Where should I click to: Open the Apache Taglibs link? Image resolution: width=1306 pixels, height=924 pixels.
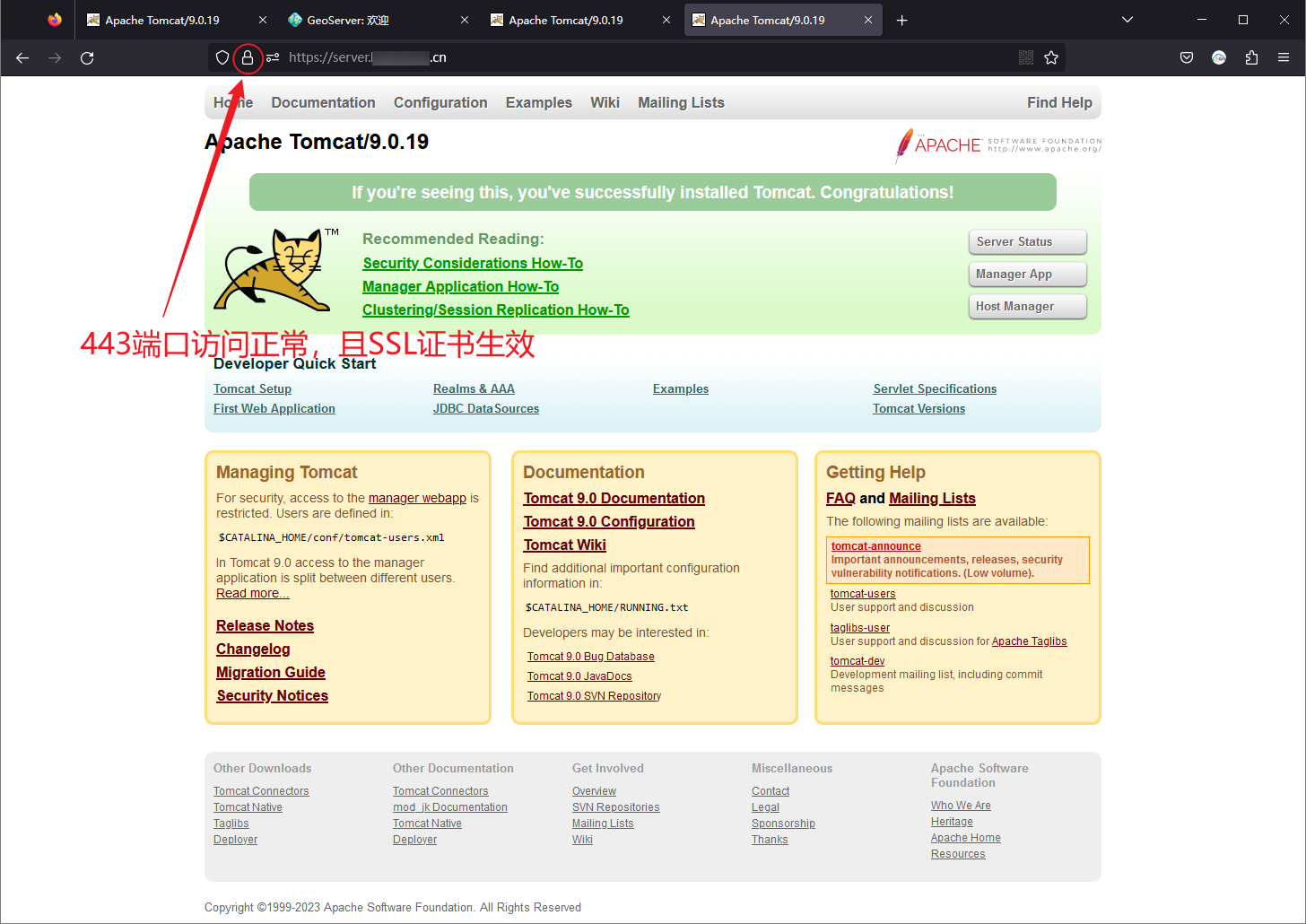(x=1030, y=641)
